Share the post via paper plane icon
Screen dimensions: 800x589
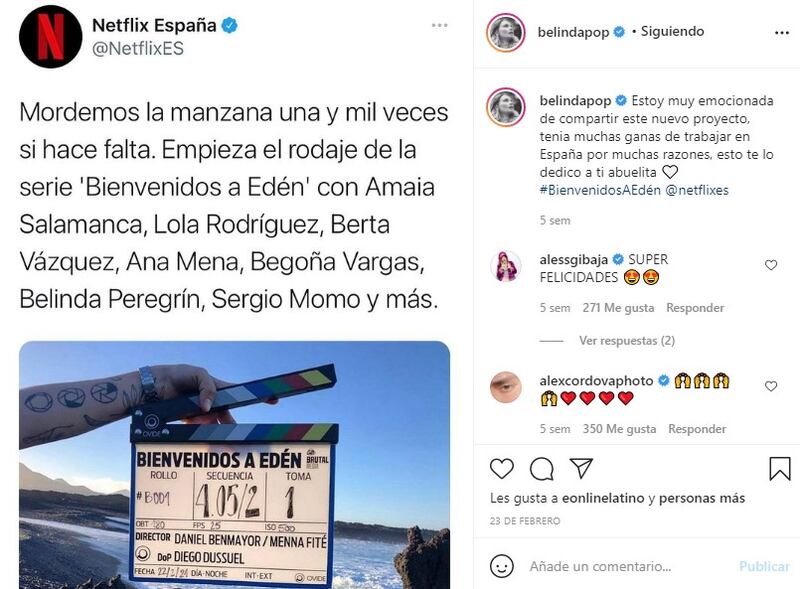[x=581, y=468]
